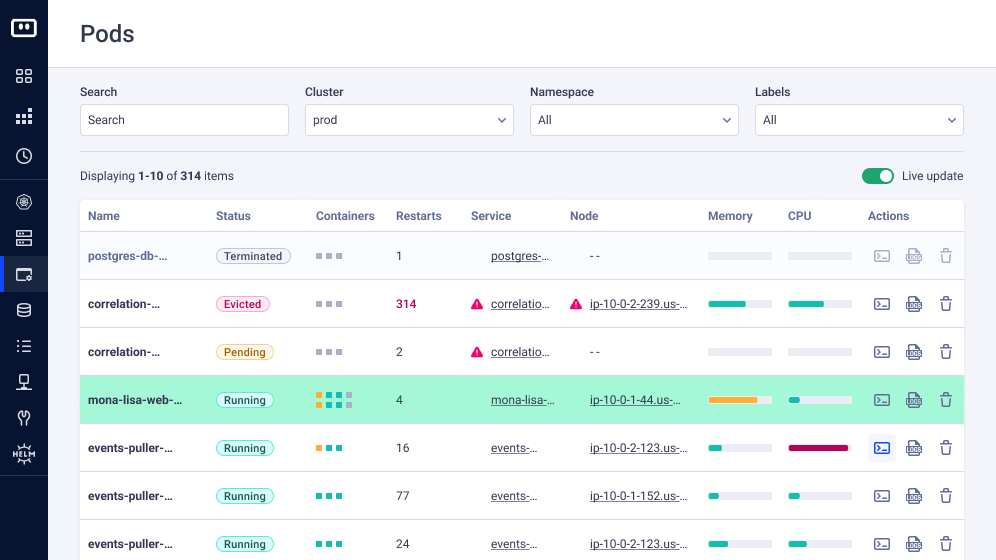
Task: Open the mona-lisa- service link
Action: point(522,400)
